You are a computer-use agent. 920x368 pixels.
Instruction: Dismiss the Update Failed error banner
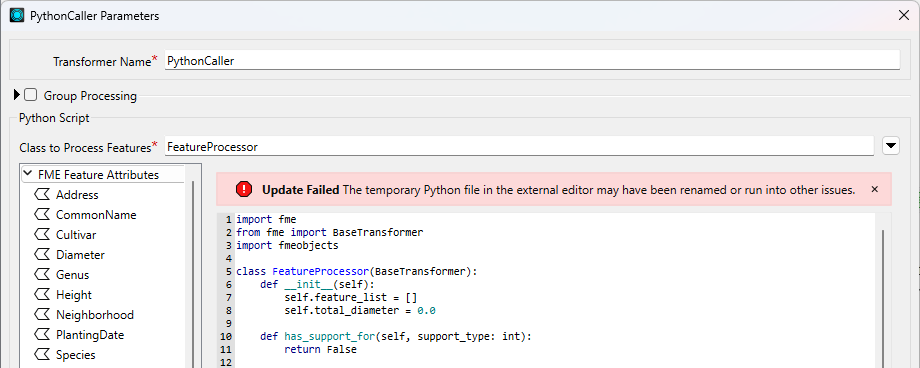(x=874, y=189)
